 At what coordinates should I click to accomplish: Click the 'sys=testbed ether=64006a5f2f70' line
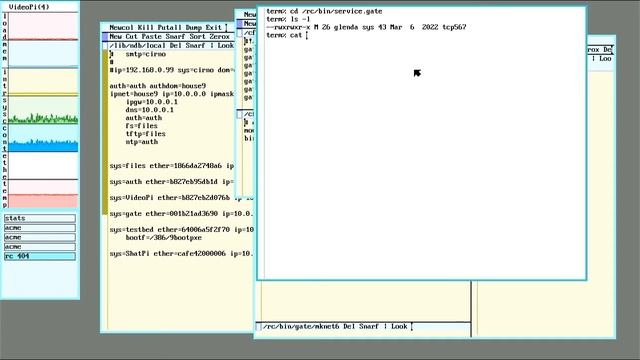tap(182, 229)
